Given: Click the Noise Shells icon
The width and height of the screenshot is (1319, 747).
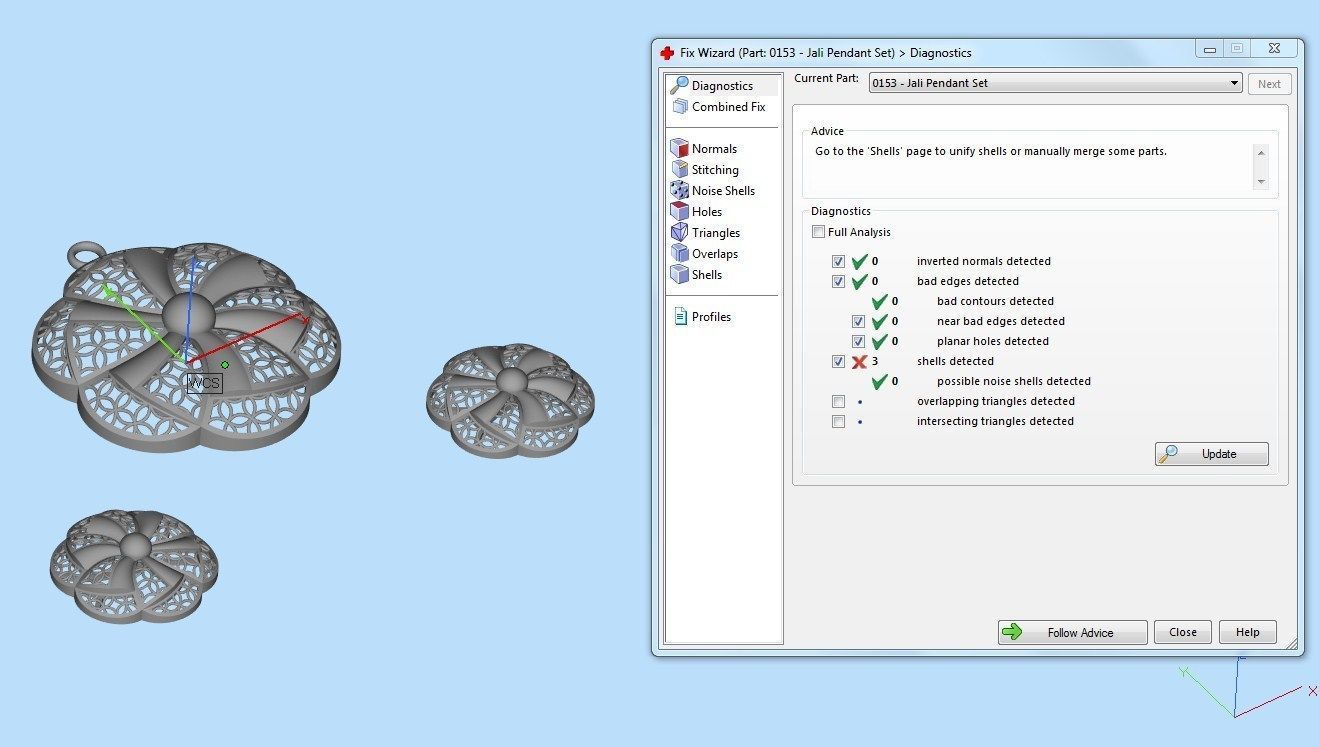Looking at the screenshot, I should coord(680,190).
